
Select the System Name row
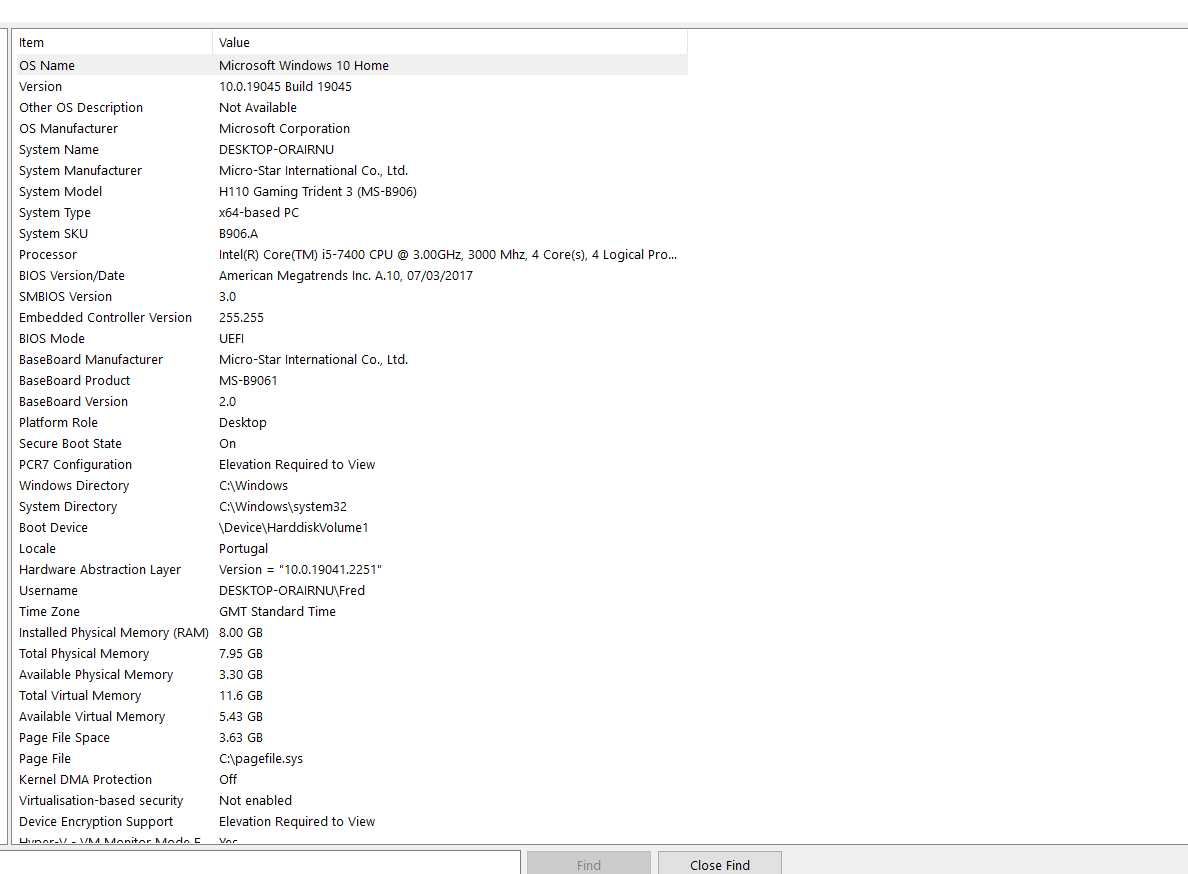[x=350, y=149]
